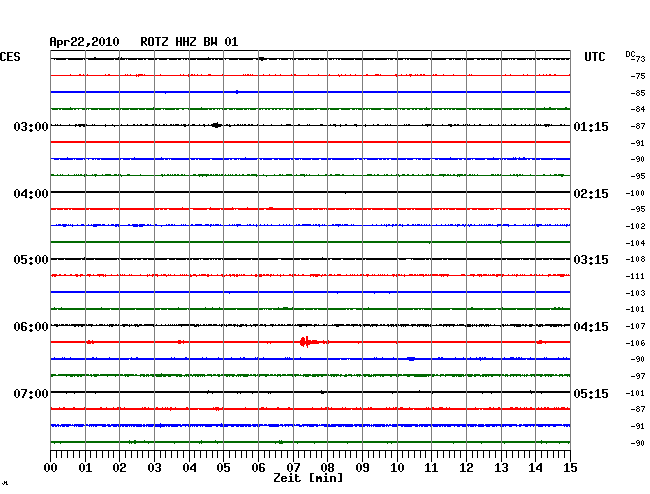Viewport: 650px width, 494px height.
Task: Click the "12" minute tick label
Action: pyautogui.click(x=466, y=467)
